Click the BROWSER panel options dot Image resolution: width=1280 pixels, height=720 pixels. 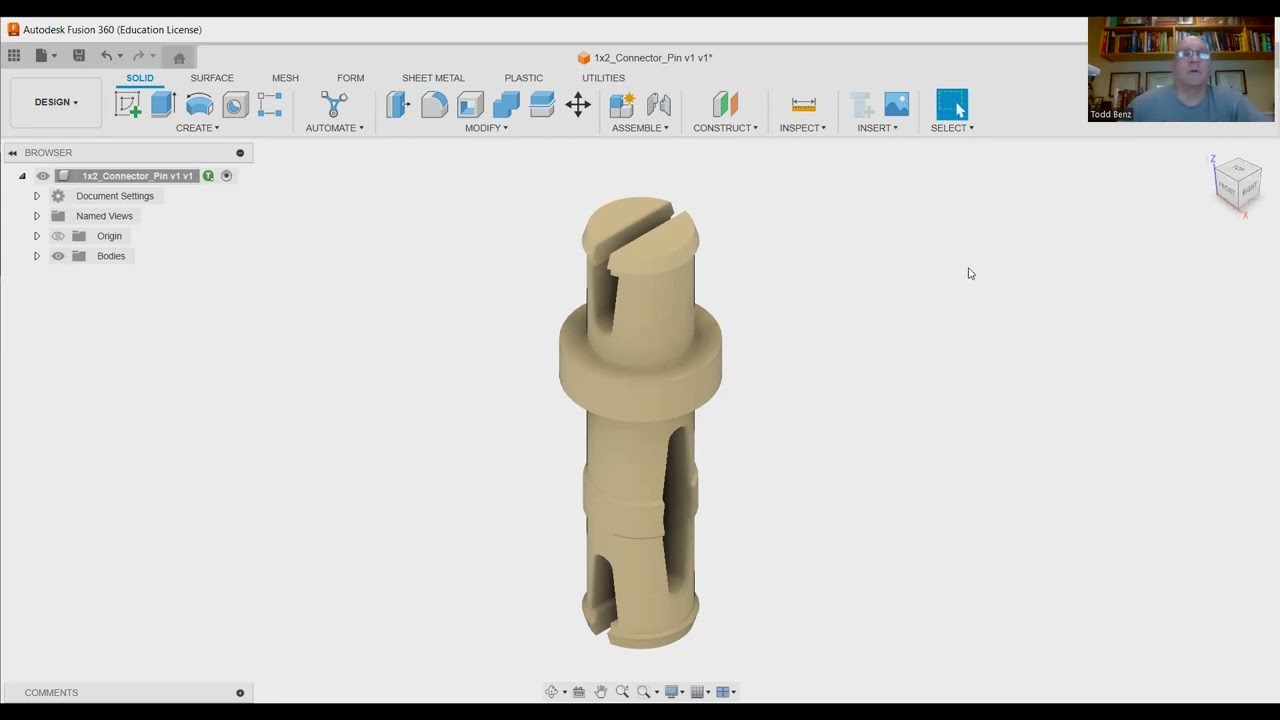click(240, 153)
